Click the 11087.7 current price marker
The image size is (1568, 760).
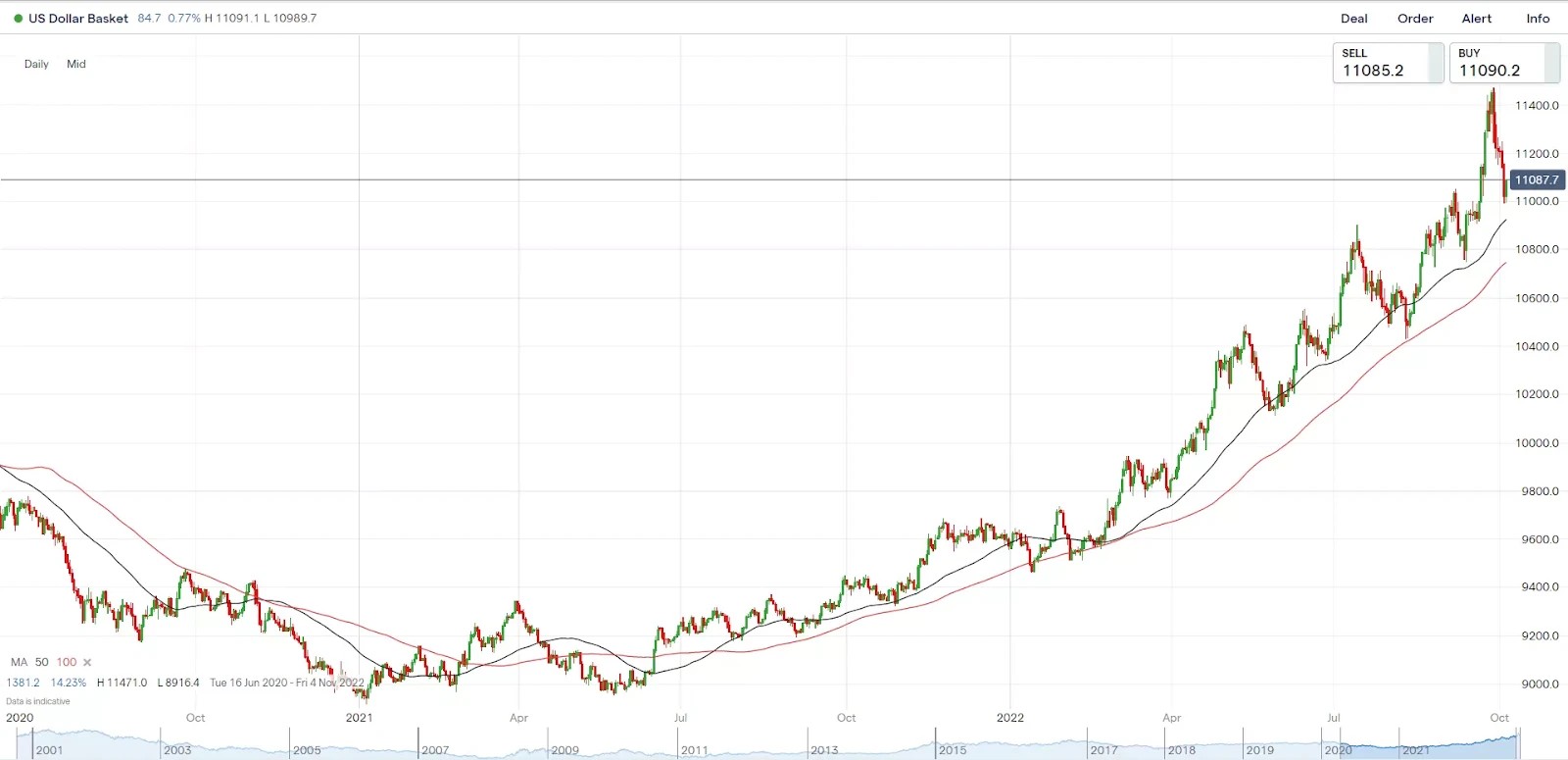pos(1537,180)
